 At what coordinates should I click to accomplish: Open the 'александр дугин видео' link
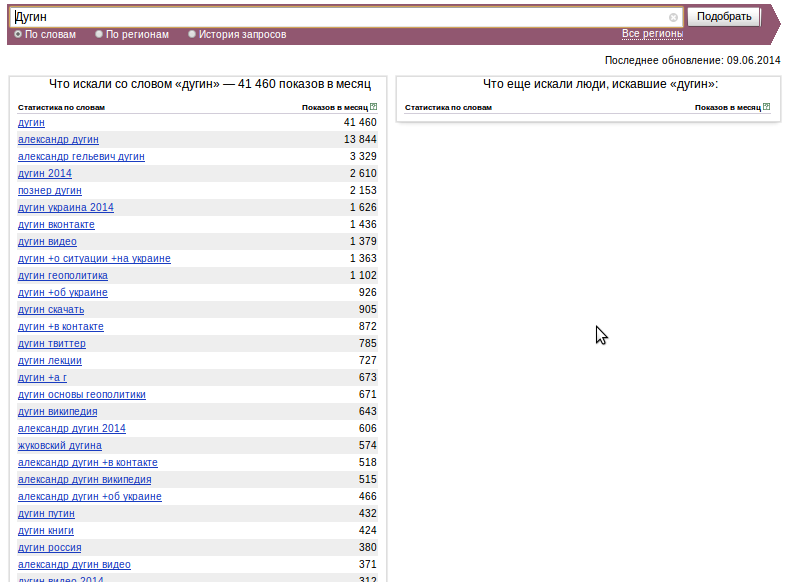click(x=74, y=564)
